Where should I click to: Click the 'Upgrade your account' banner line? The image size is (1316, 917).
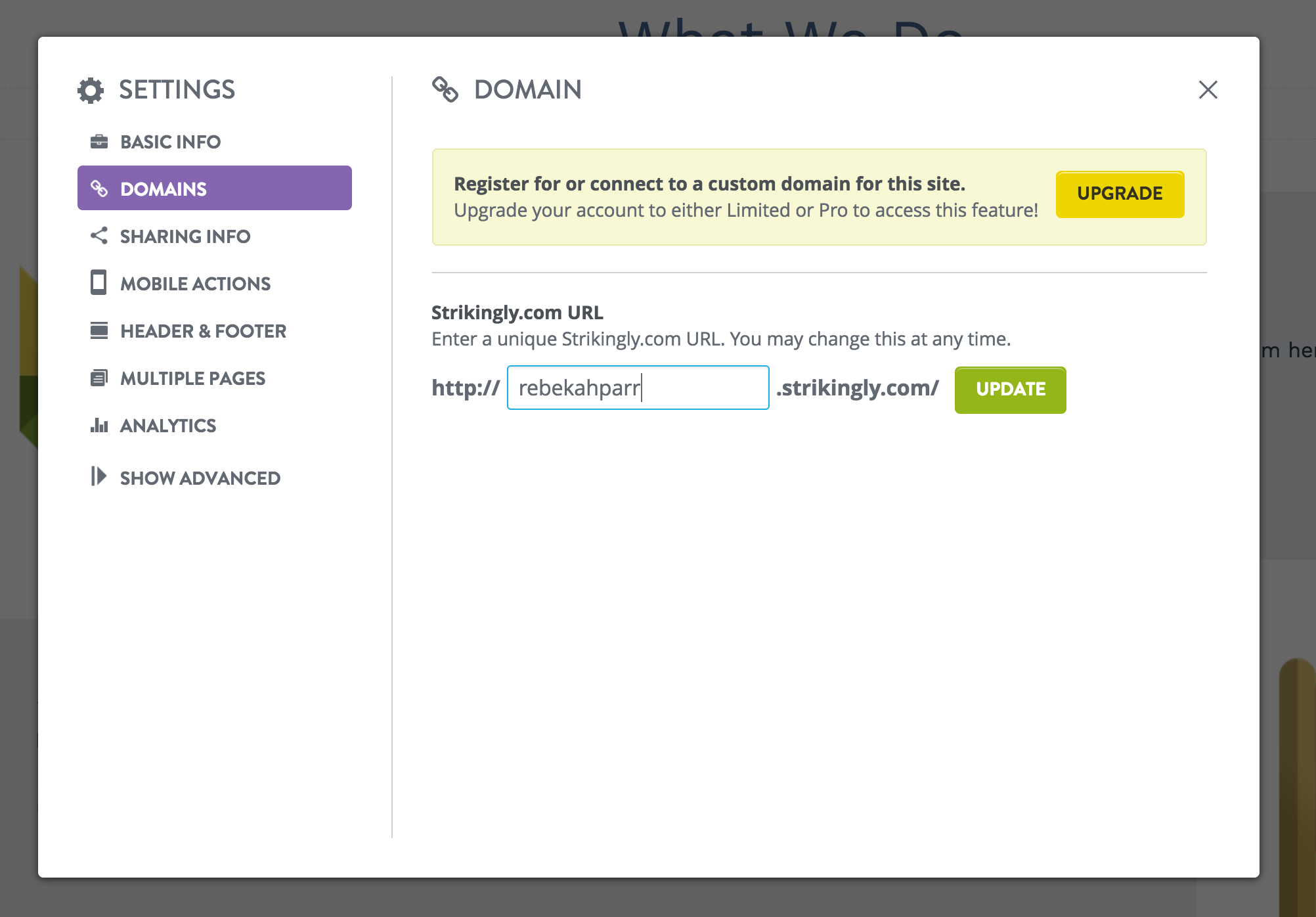[x=745, y=210]
